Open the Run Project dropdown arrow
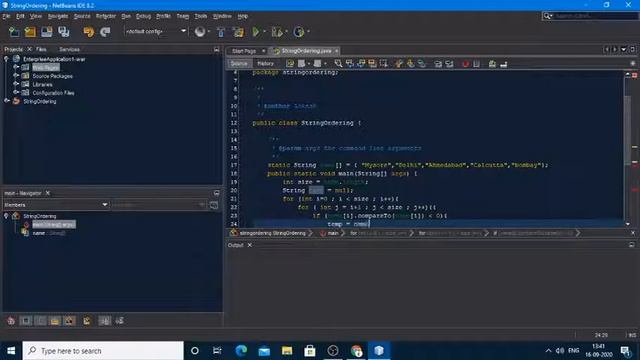Image resolution: width=640 pixels, height=360 pixels. coord(264,32)
